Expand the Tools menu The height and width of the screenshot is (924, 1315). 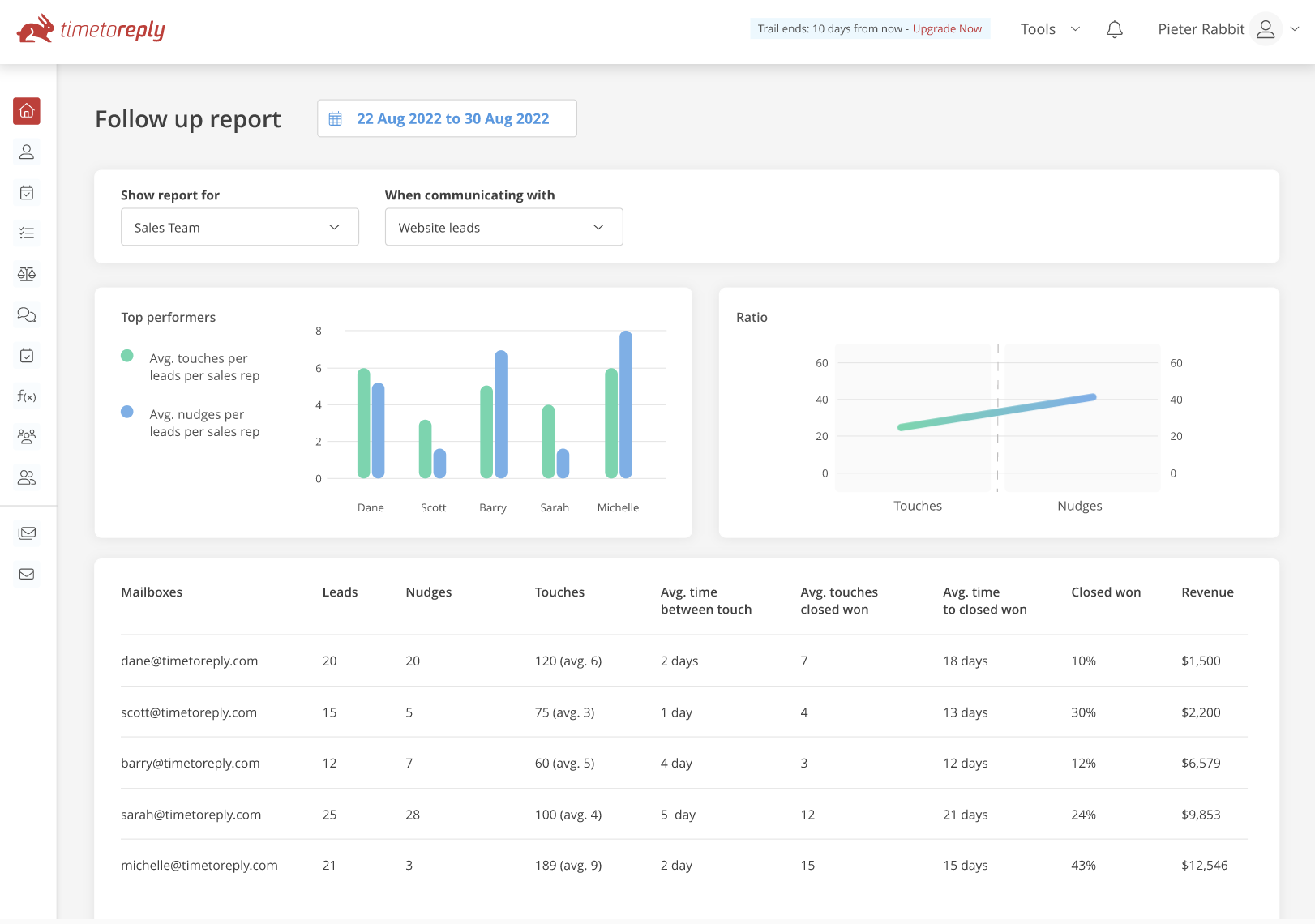tap(1050, 29)
